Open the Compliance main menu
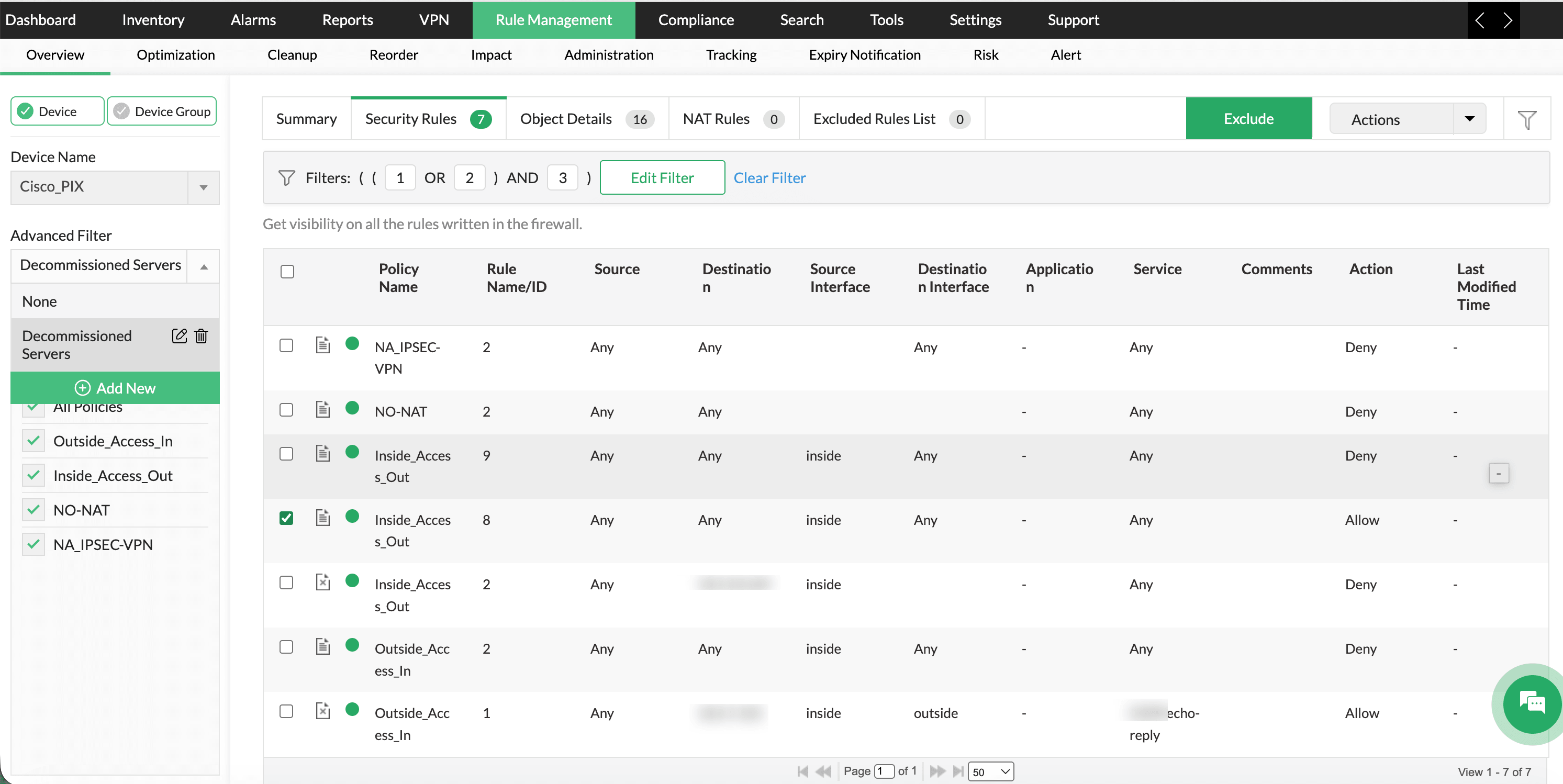This screenshot has height=784, width=1563. point(696,20)
